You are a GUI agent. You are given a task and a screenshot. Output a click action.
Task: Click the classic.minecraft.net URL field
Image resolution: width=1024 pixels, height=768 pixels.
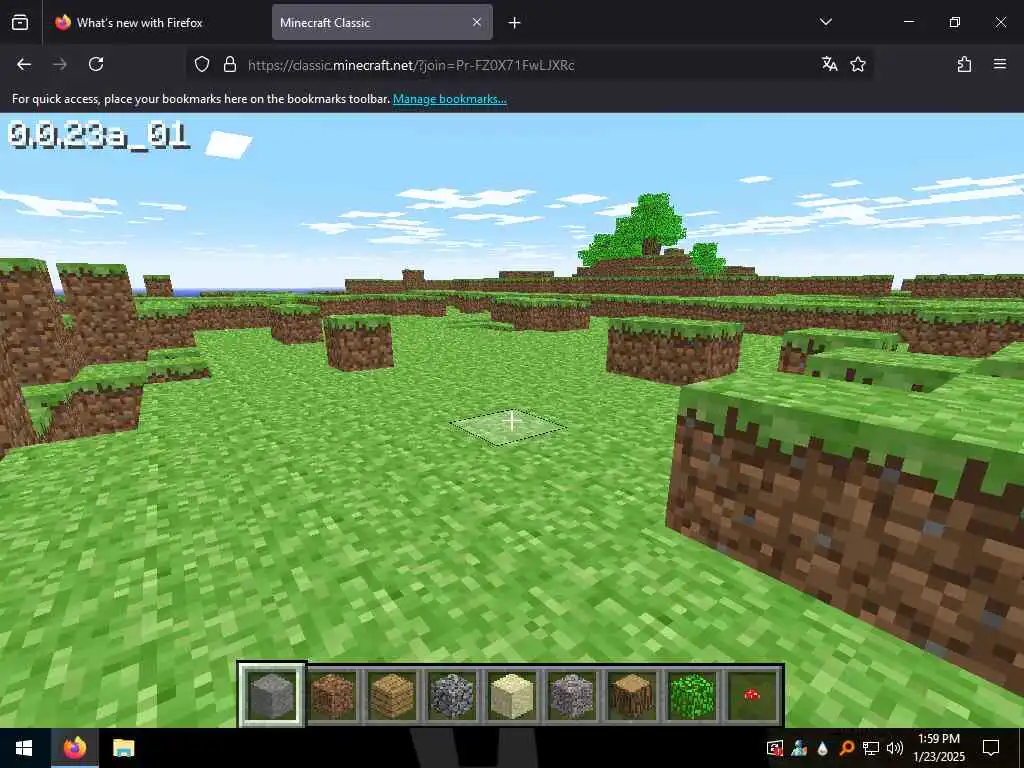(529, 65)
